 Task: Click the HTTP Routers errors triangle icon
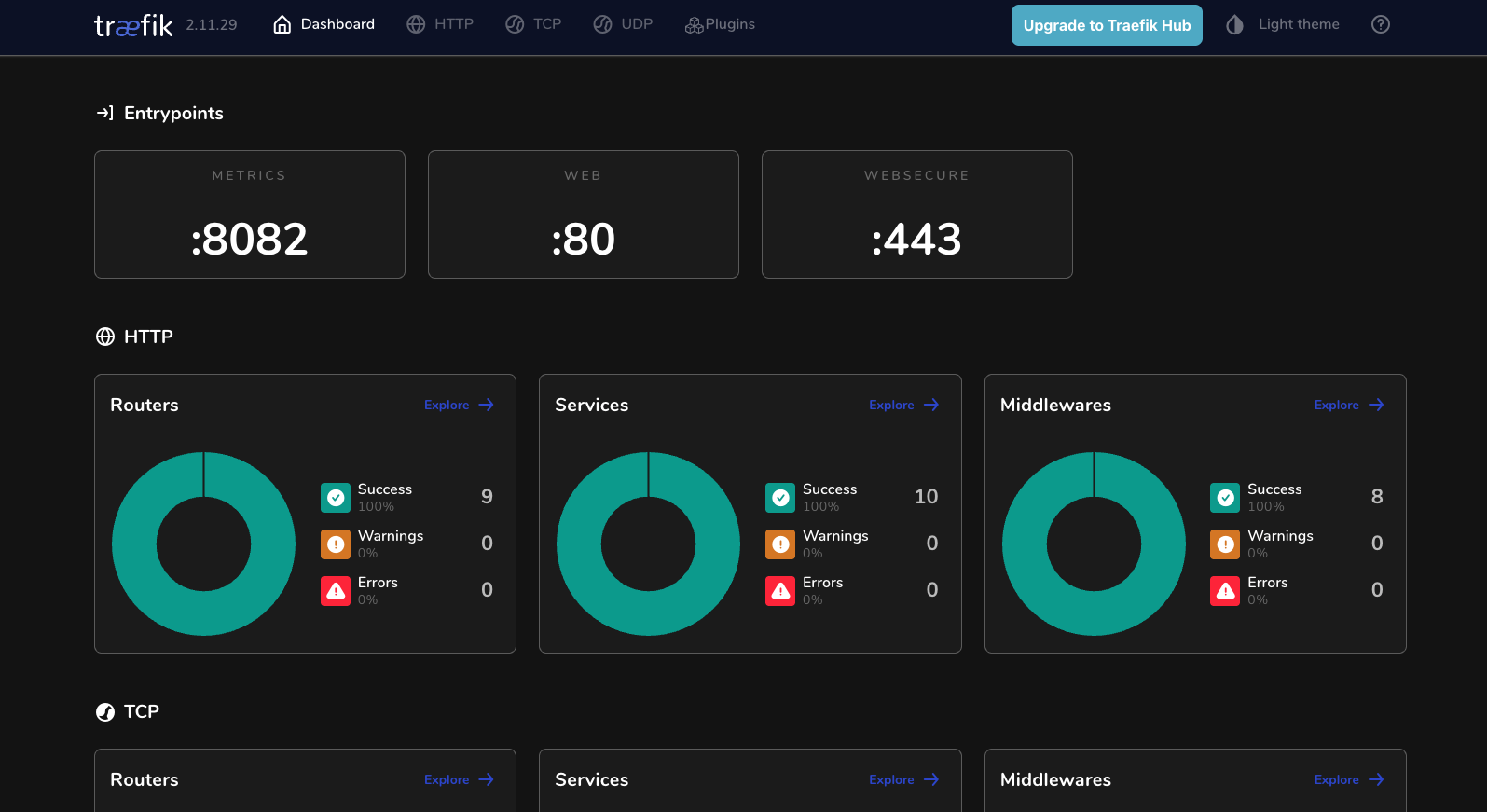[x=336, y=591]
